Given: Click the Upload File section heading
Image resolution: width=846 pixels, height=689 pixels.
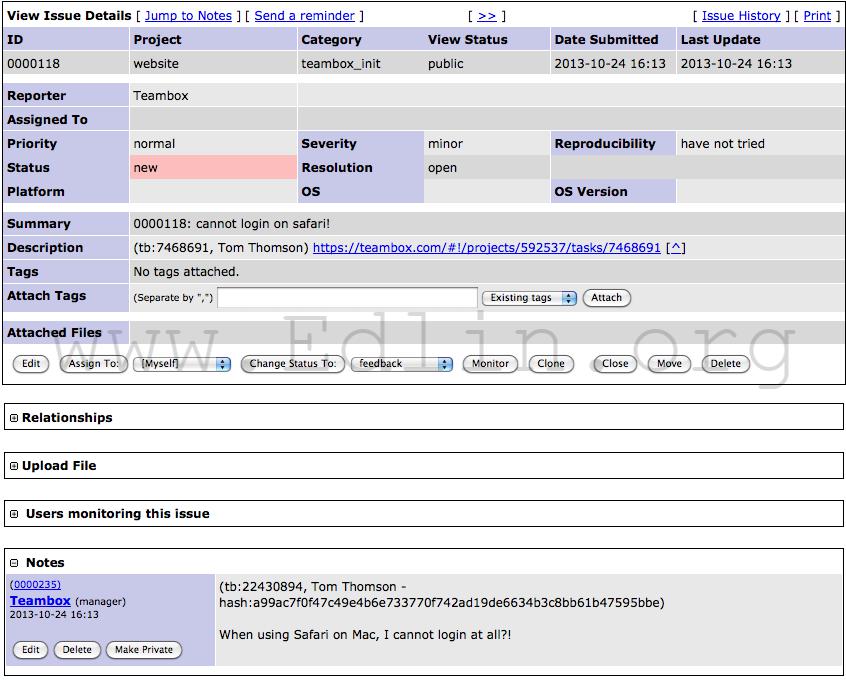Looking at the screenshot, I should [59, 466].
